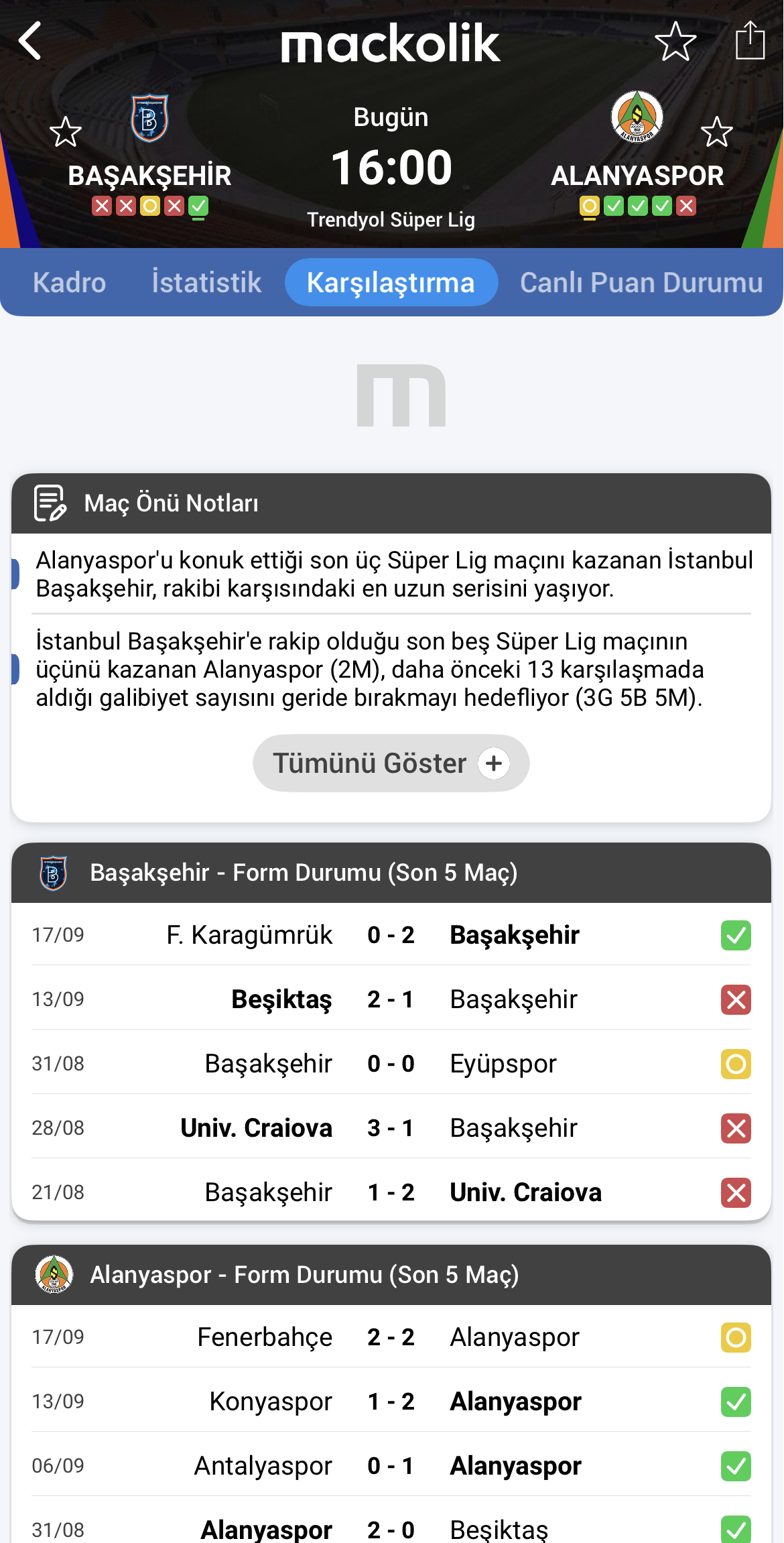Viewport: 784px width, 1543px height.
Task: Open Canlı Puan Durumu tab
Action: coord(641,282)
